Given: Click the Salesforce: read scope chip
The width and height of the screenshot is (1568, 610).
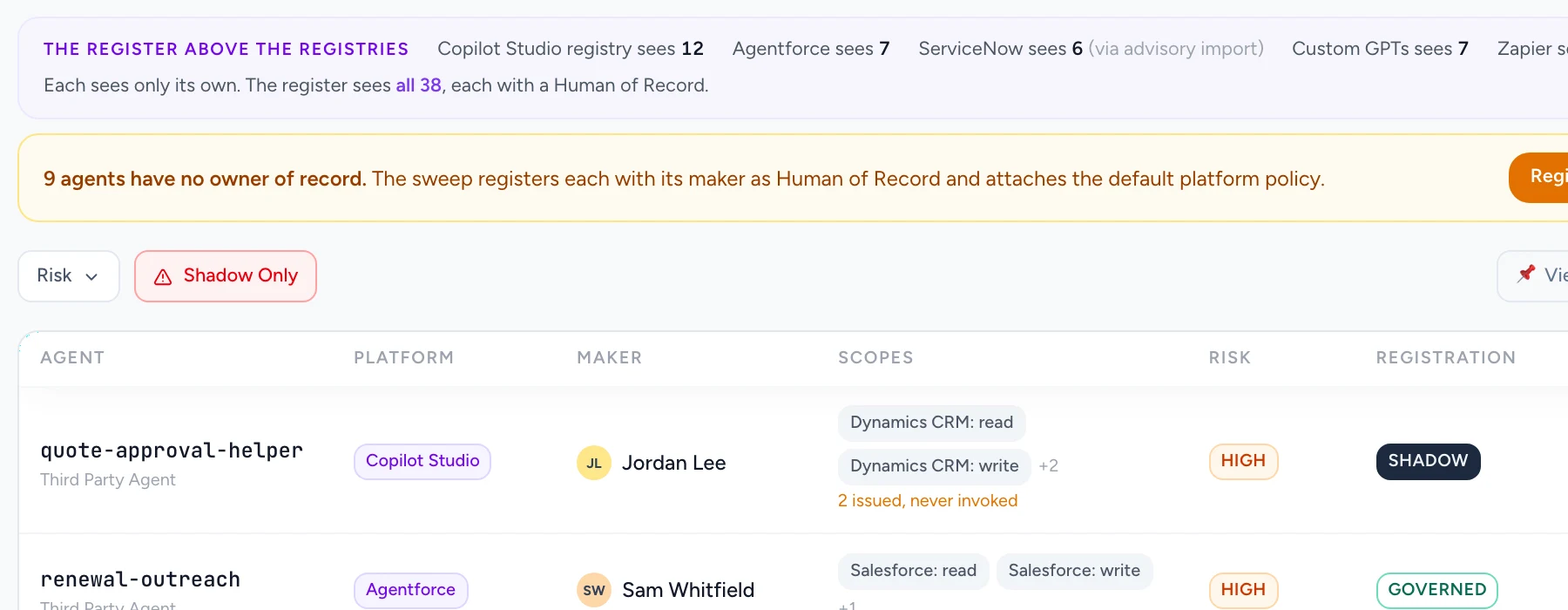Looking at the screenshot, I should click(x=913, y=571).
